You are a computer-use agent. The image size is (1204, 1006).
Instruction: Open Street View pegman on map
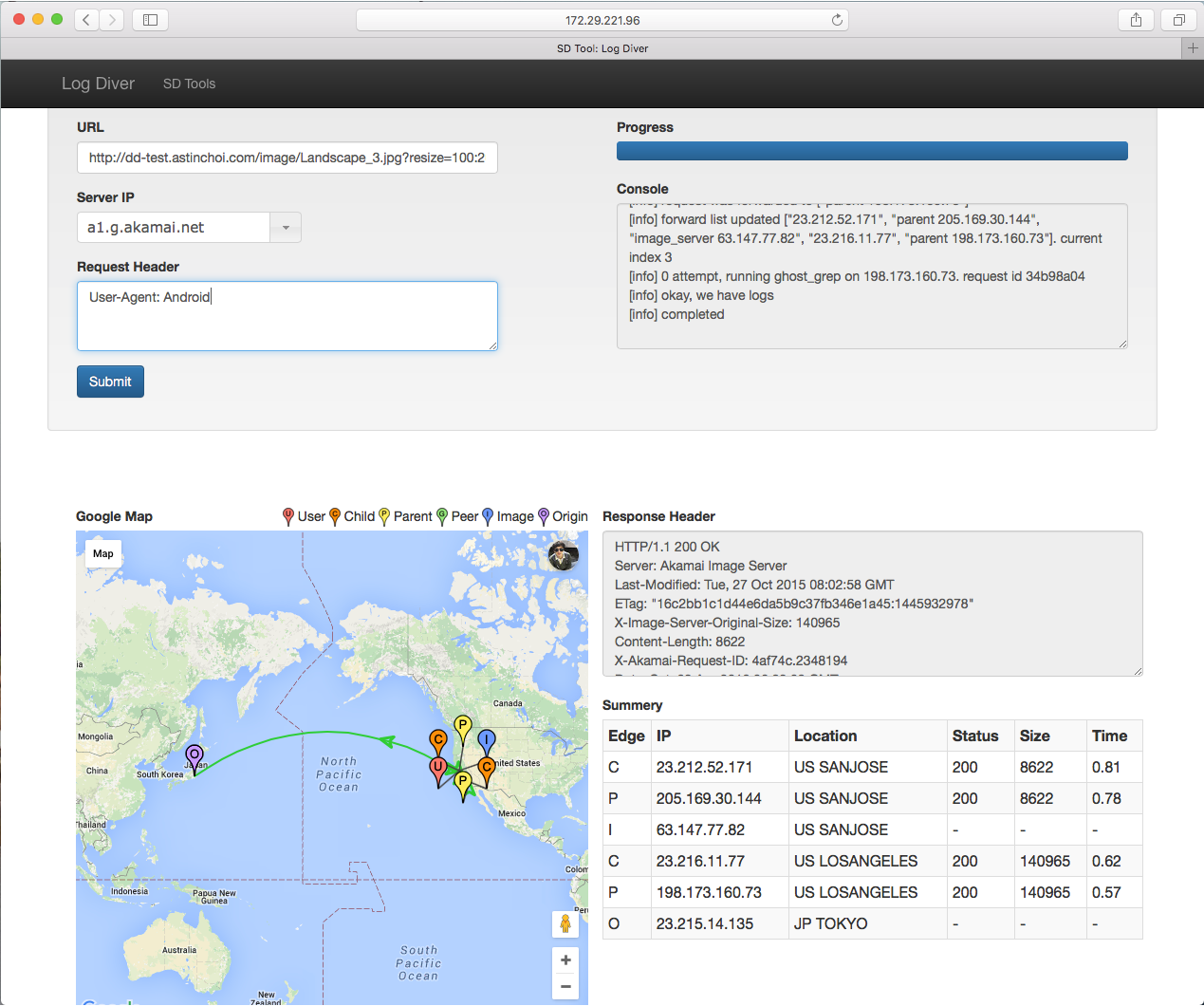[565, 924]
